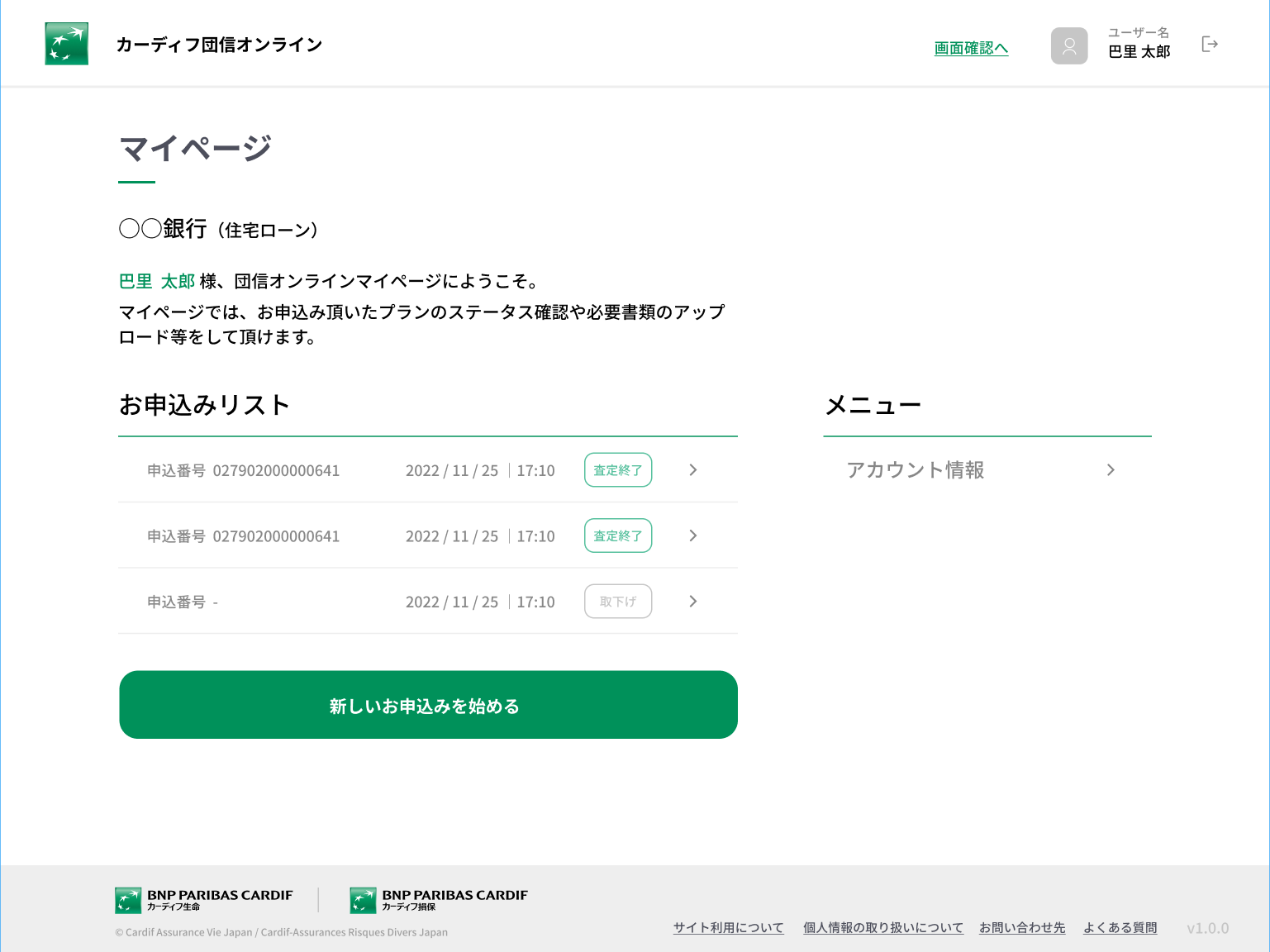Click 査定終了 badge on first application
This screenshot has height=952, width=1270.
click(x=618, y=469)
